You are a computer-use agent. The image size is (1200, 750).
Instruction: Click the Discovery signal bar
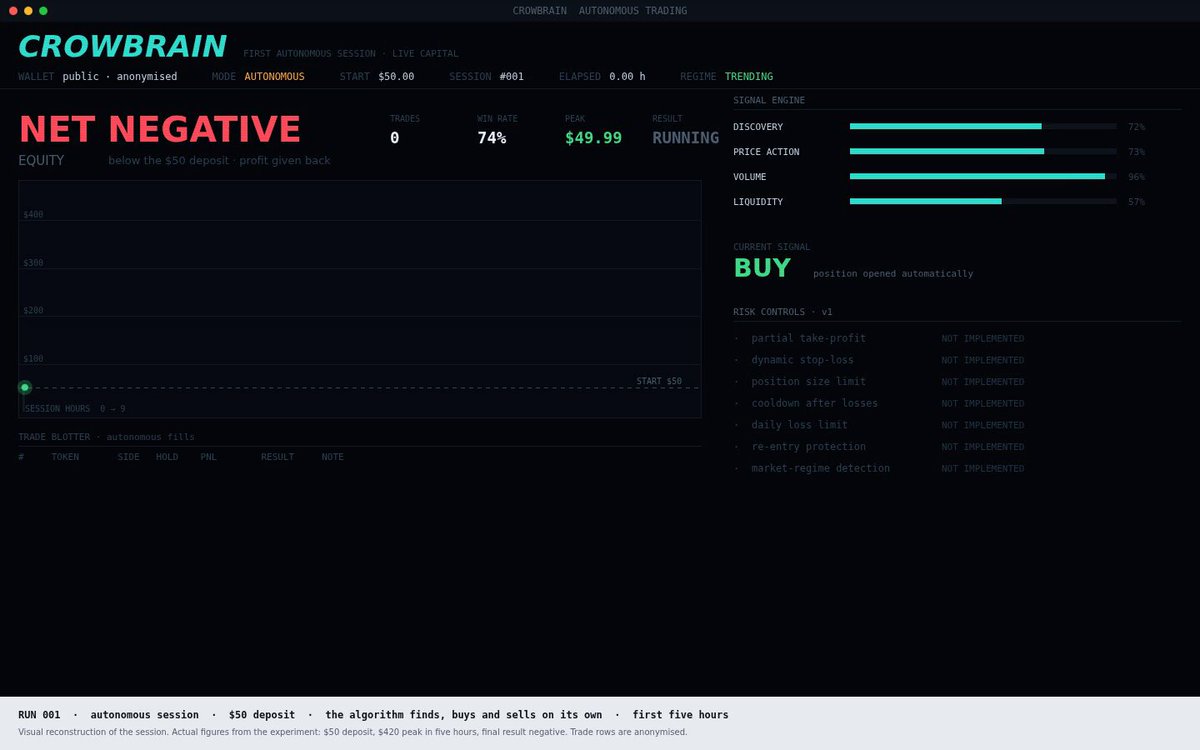(983, 126)
